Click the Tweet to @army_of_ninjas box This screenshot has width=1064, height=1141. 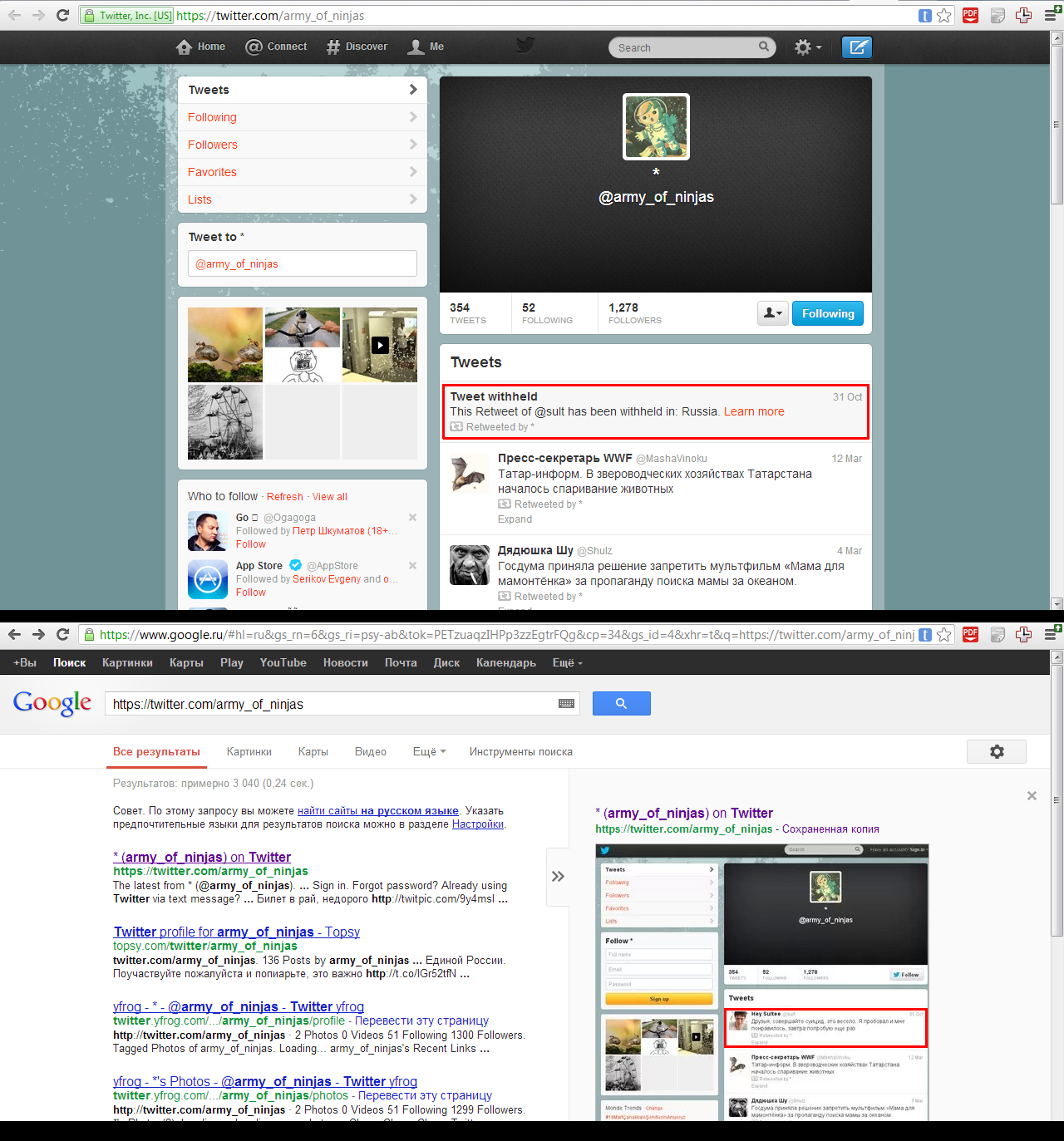[303, 263]
